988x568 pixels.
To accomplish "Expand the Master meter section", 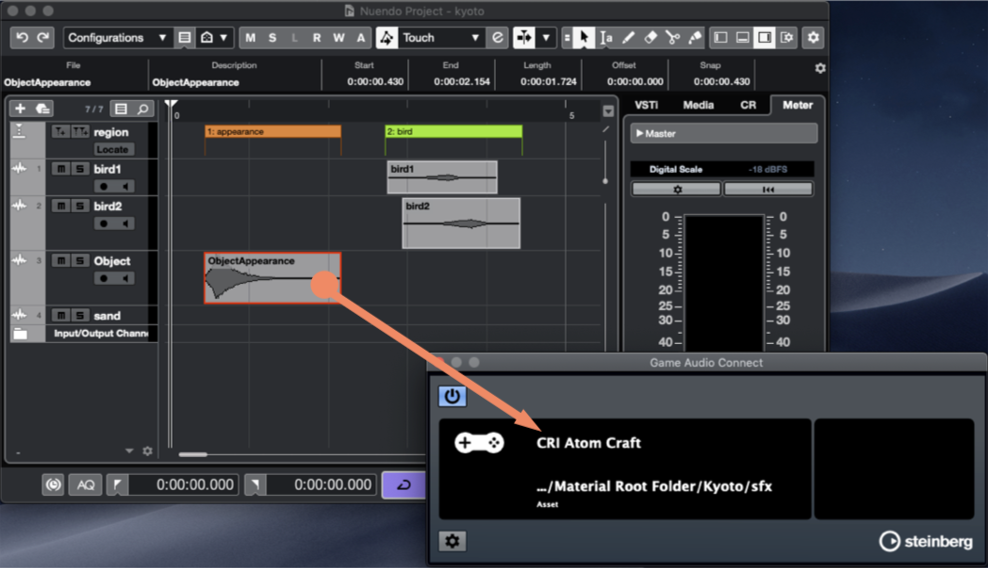I will click(x=723, y=134).
